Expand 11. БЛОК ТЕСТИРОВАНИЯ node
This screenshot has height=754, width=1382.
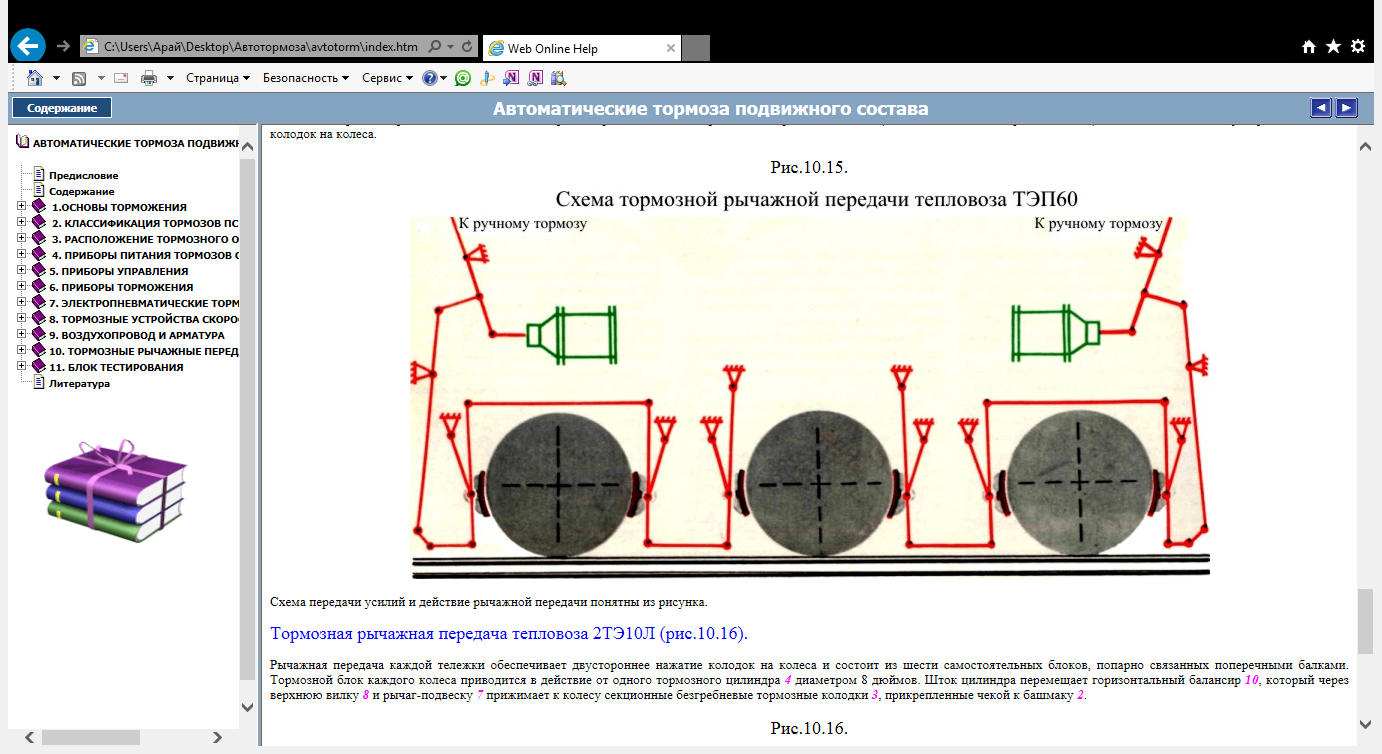click(22, 367)
